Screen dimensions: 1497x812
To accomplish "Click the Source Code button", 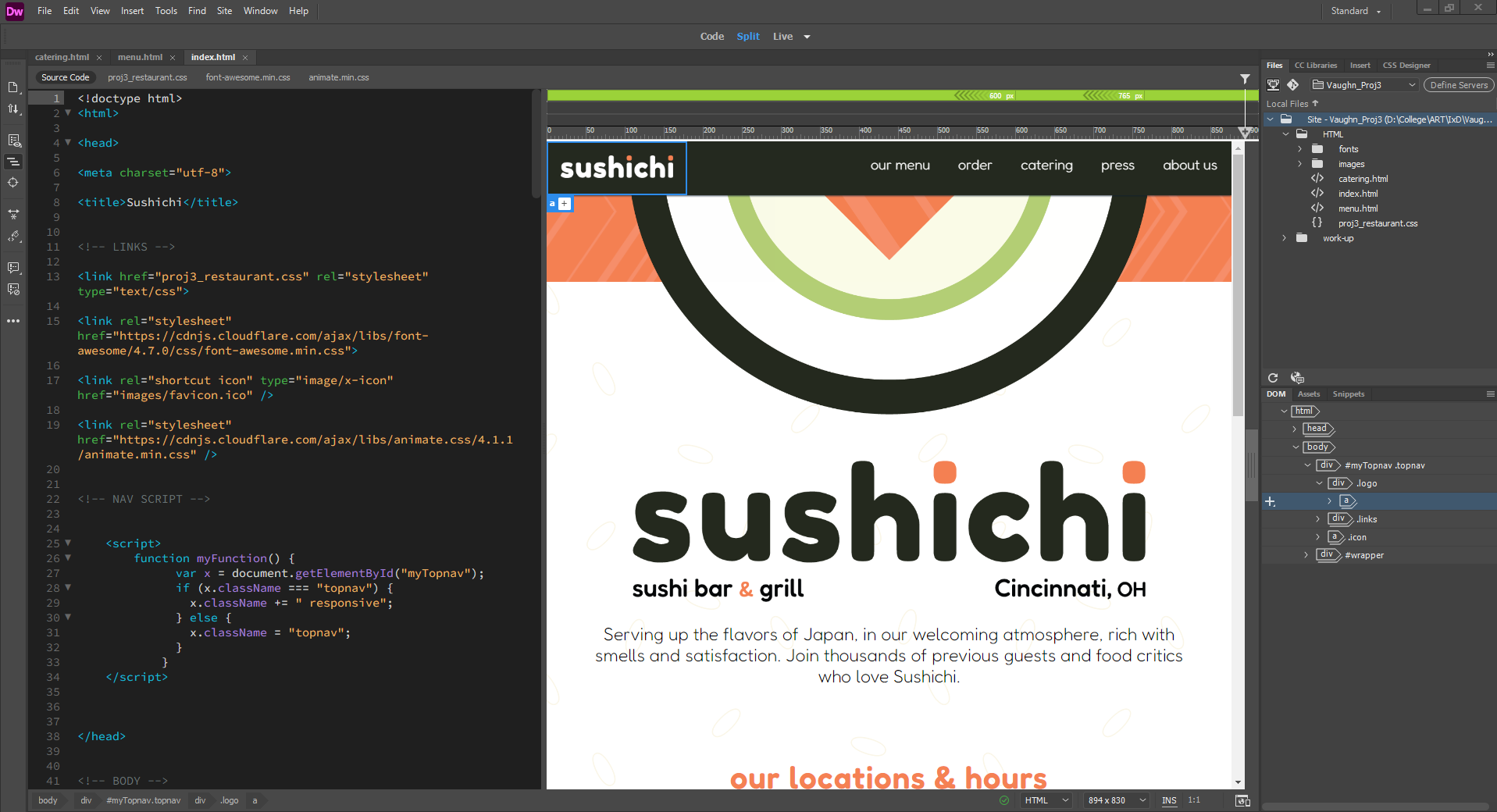I will [65, 77].
